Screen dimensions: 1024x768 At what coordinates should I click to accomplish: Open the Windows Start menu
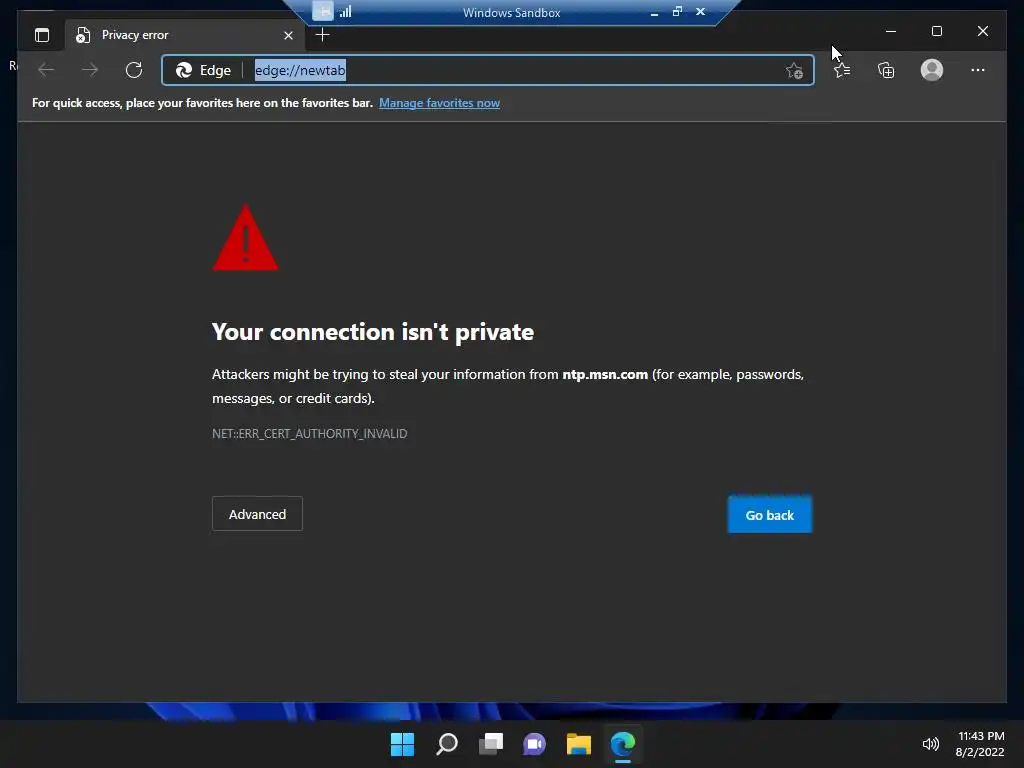402,744
